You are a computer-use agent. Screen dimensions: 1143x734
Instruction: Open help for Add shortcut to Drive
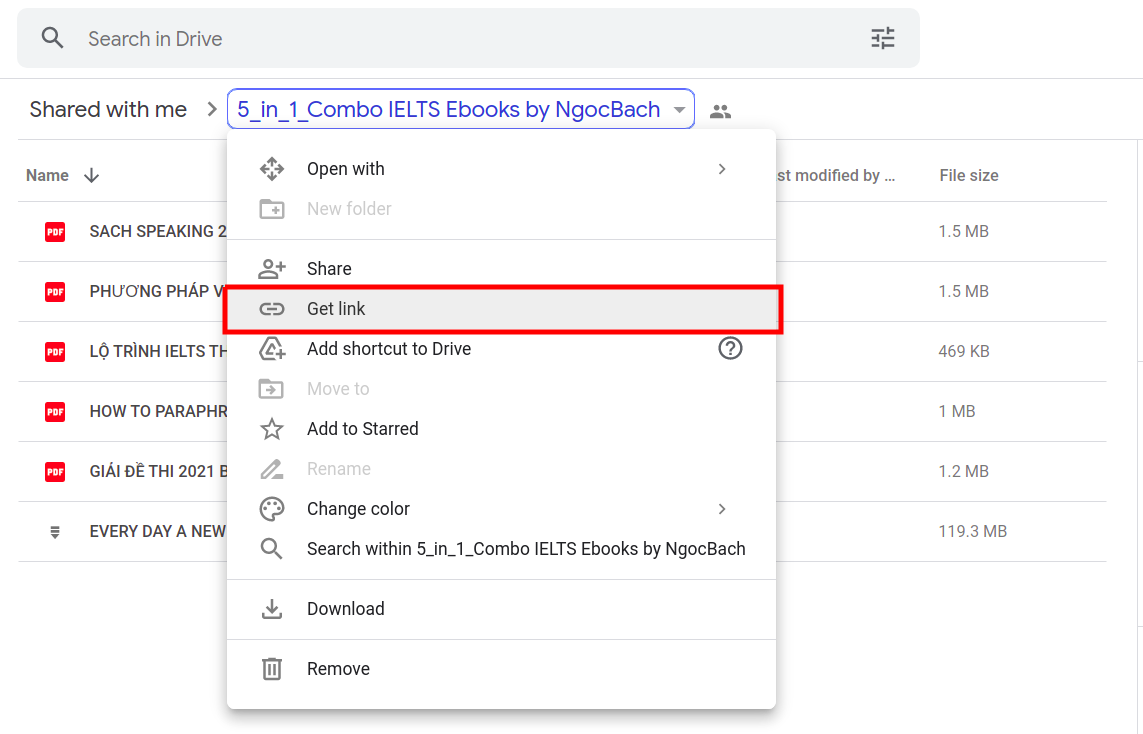tap(730, 348)
